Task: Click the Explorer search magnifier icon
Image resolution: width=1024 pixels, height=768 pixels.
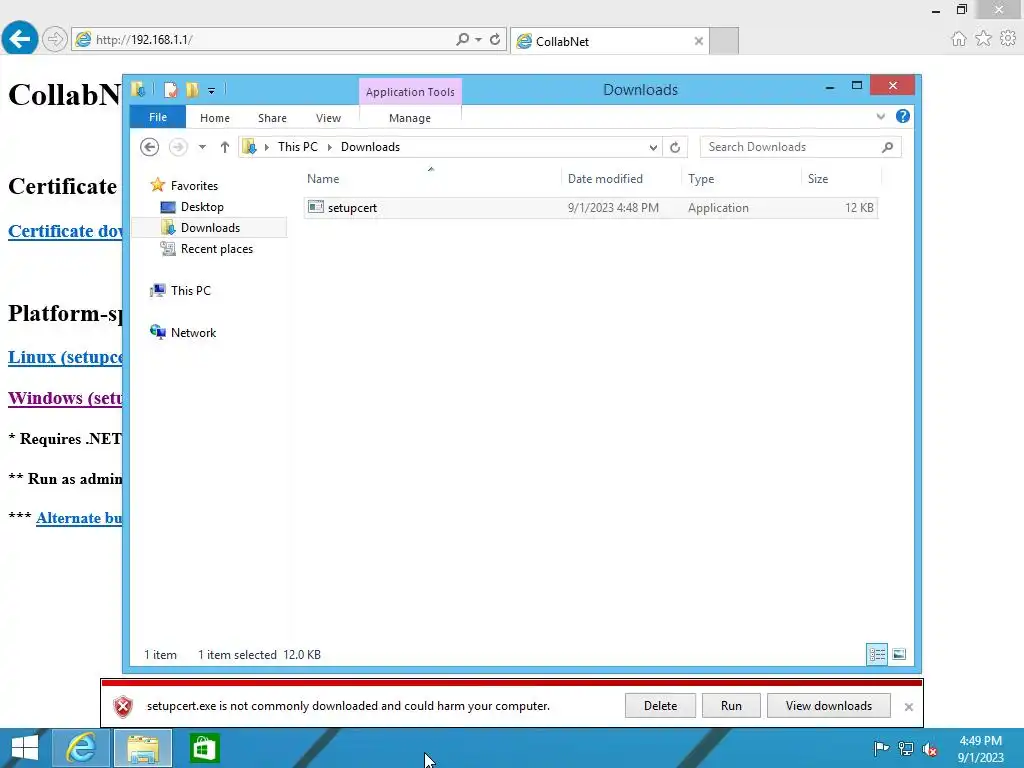Action: tap(888, 147)
